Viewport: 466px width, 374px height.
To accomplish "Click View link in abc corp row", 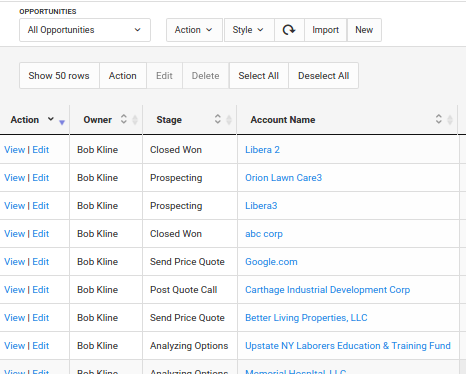I will tap(15, 234).
